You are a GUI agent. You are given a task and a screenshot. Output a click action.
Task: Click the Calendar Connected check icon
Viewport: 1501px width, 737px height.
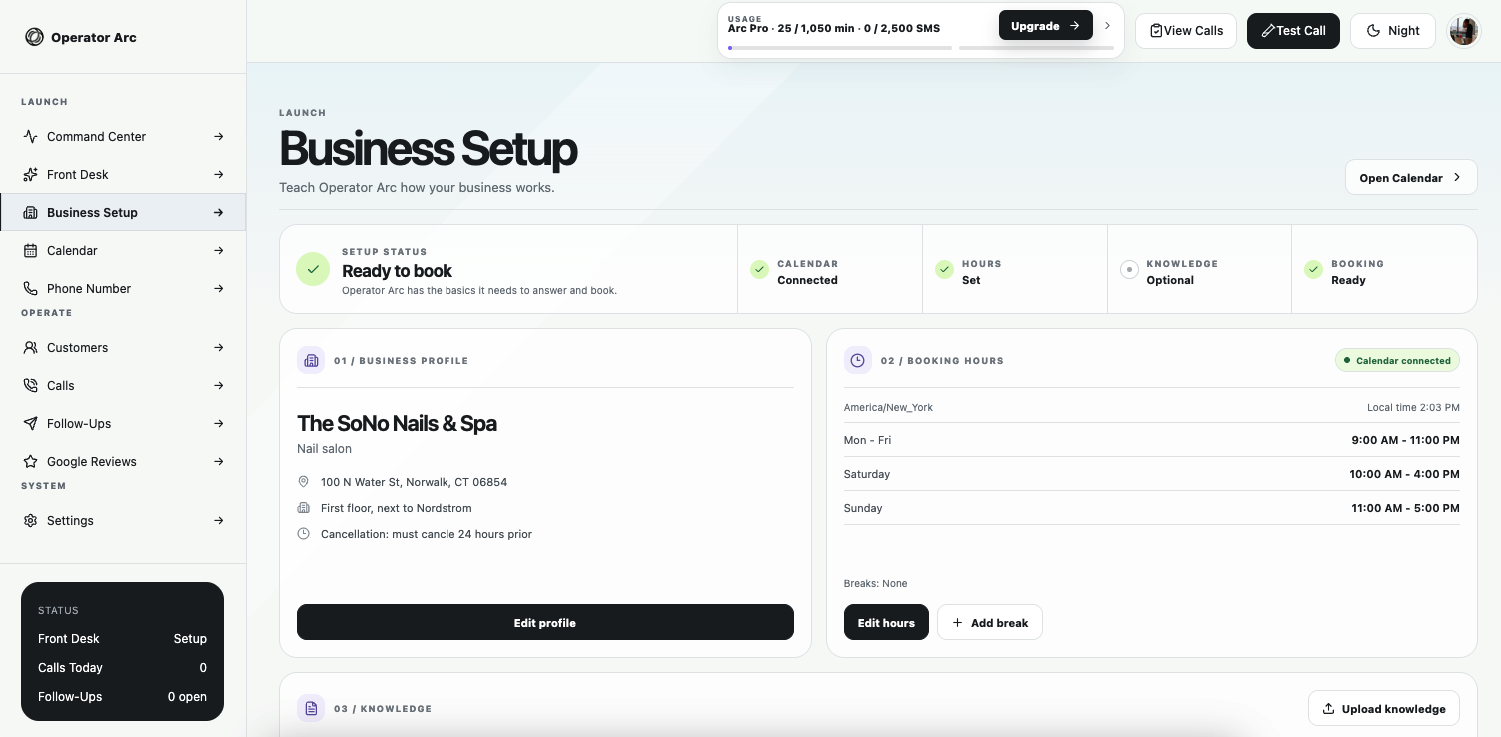click(x=759, y=269)
